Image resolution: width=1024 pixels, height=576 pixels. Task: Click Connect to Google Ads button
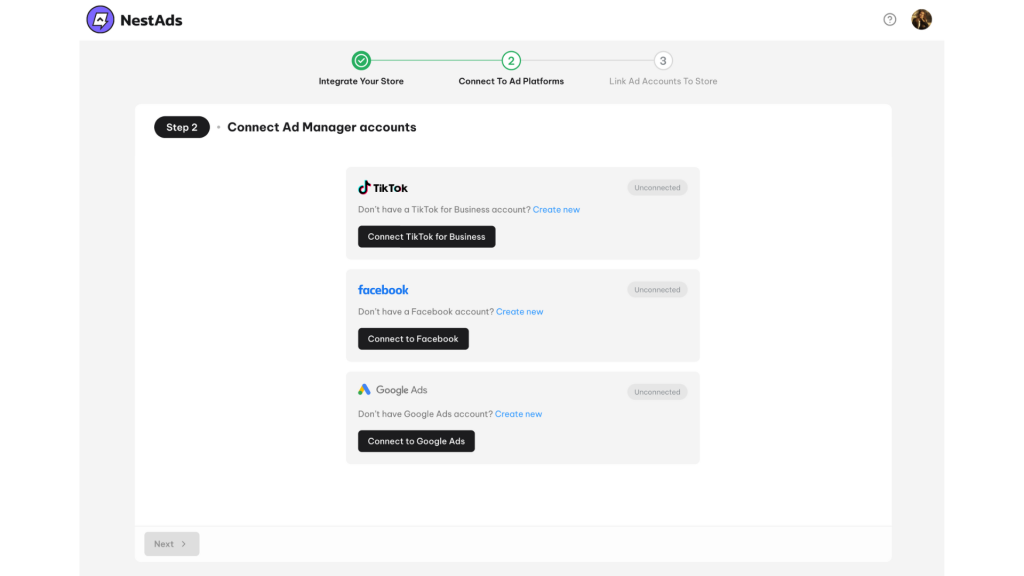pos(416,441)
